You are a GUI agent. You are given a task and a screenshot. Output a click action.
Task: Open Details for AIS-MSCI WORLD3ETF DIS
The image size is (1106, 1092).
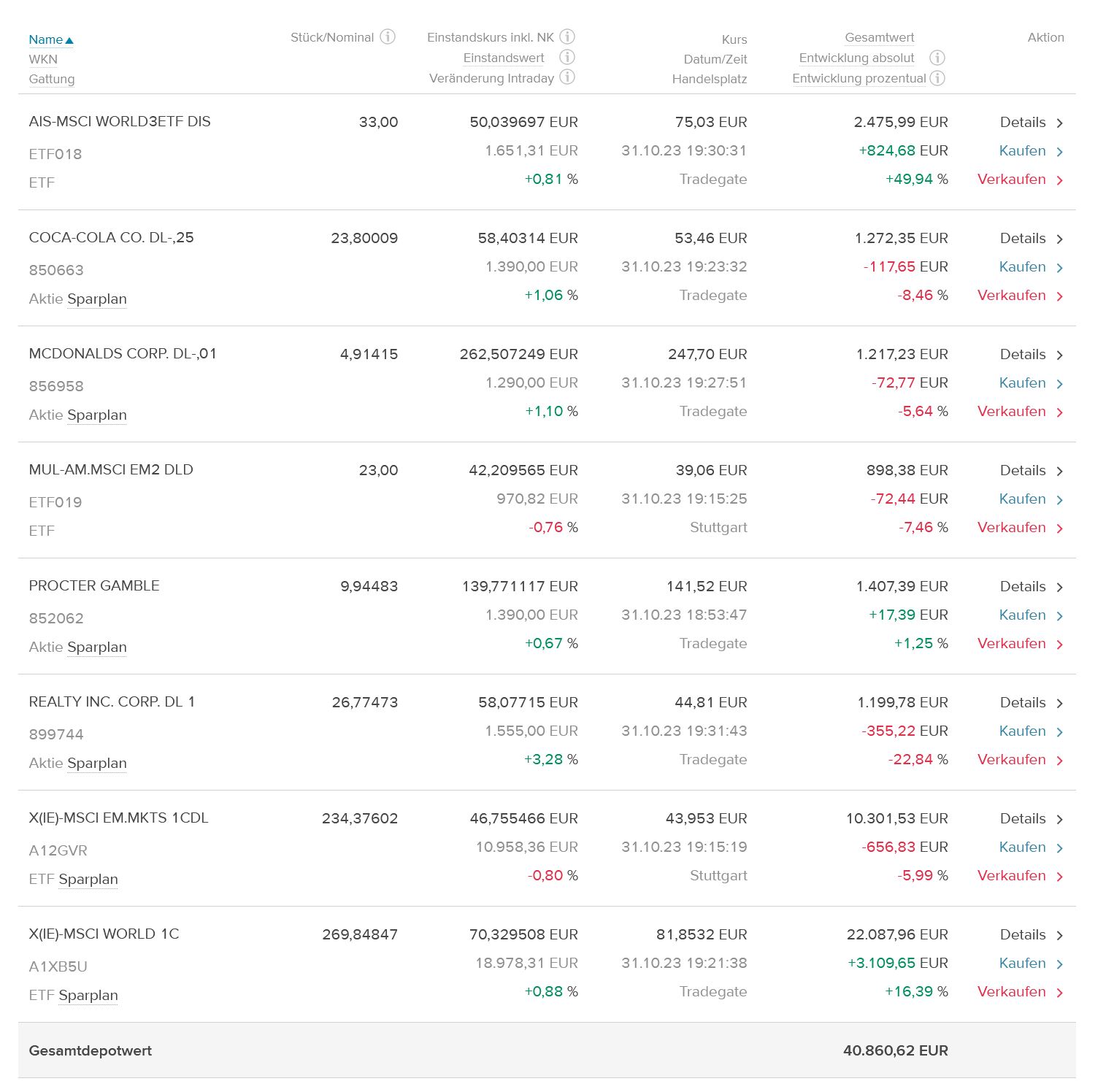(1032, 122)
